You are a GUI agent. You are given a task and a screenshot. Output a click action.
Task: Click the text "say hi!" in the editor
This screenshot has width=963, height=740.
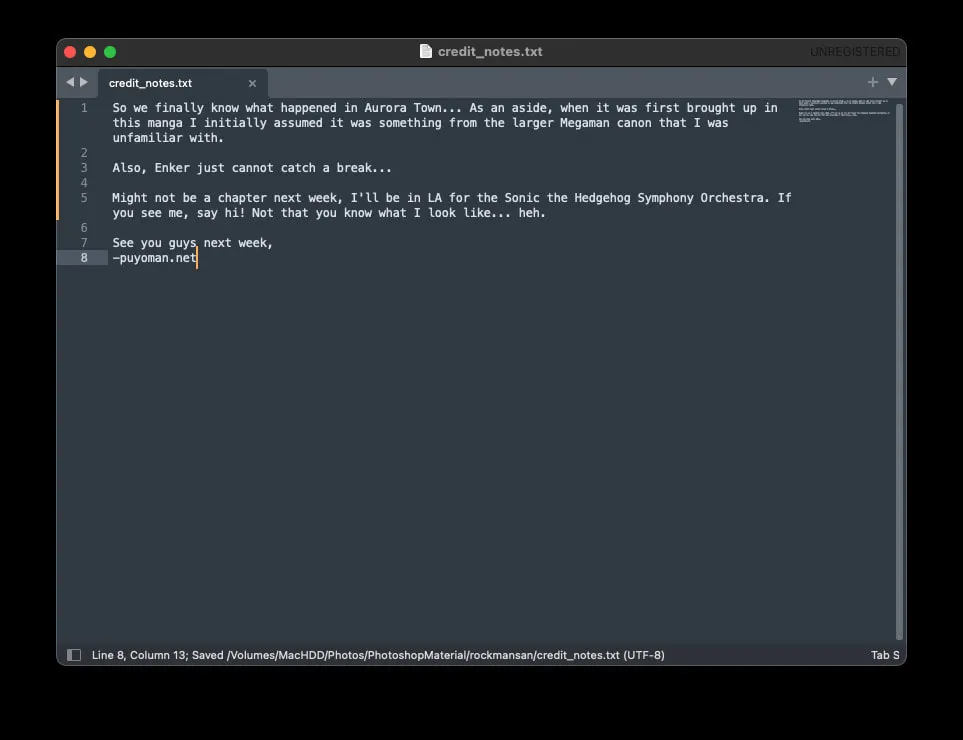click(220, 213)
